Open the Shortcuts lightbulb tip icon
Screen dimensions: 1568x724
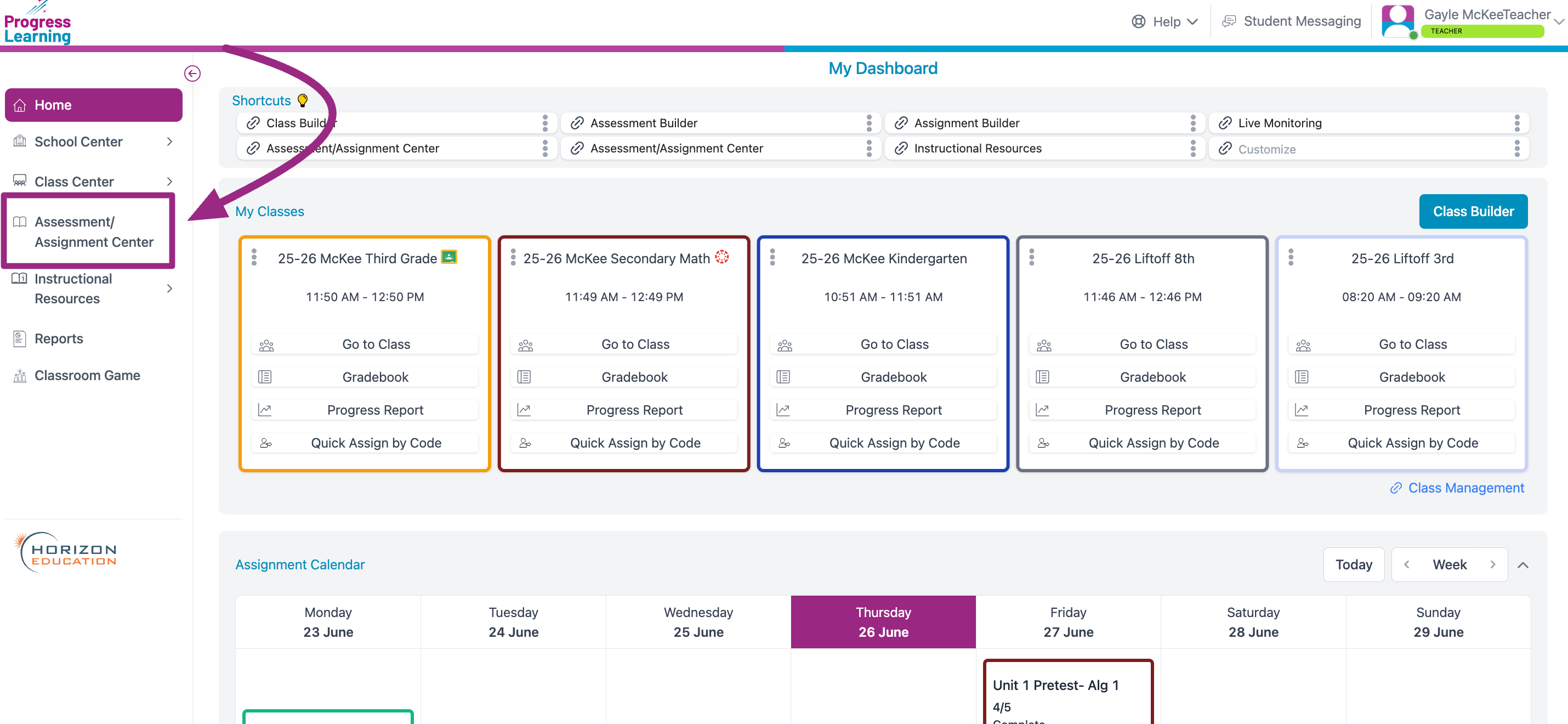click(x=303, y=100)
